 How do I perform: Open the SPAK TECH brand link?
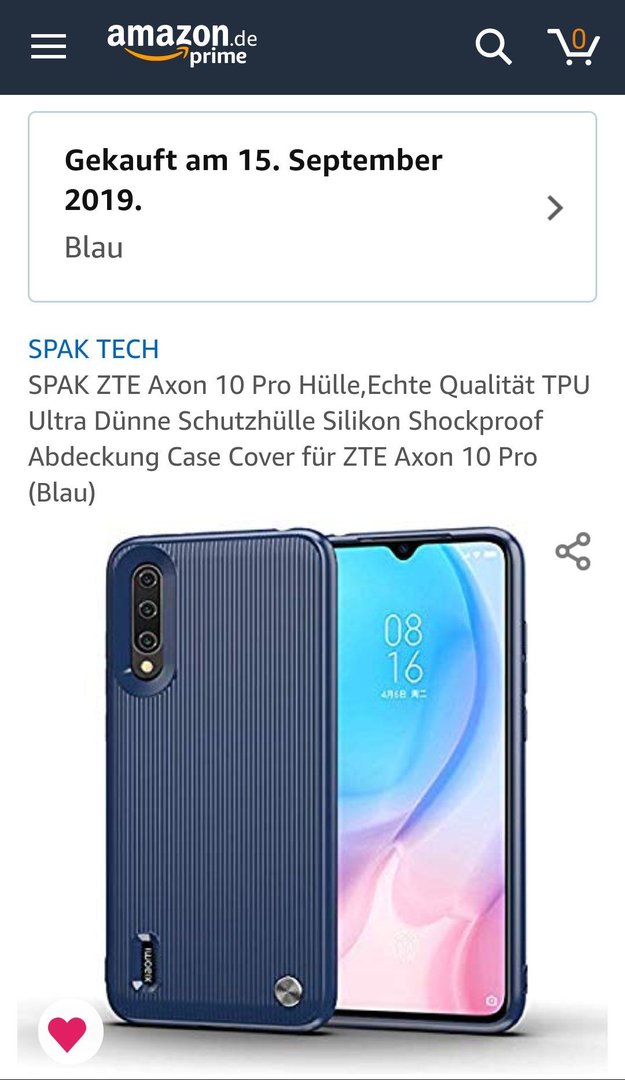[94, 349]
